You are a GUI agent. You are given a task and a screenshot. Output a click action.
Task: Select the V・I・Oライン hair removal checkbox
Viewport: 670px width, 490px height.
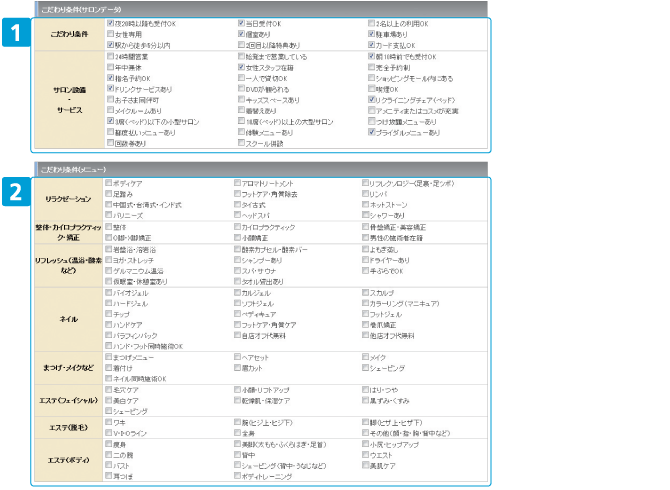click(x=109, y=432)
